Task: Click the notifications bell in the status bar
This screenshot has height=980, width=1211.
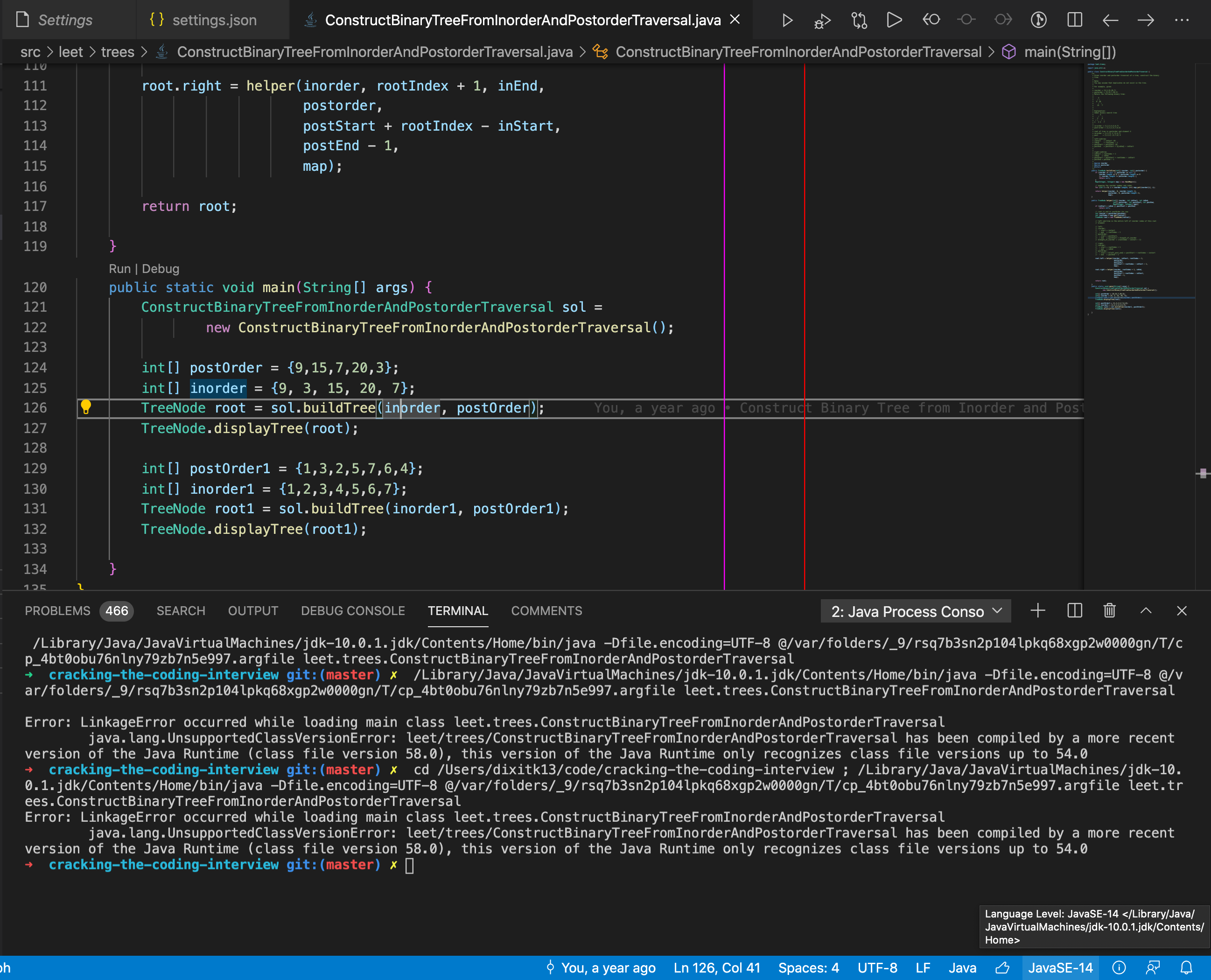Action: (1187, 967)
